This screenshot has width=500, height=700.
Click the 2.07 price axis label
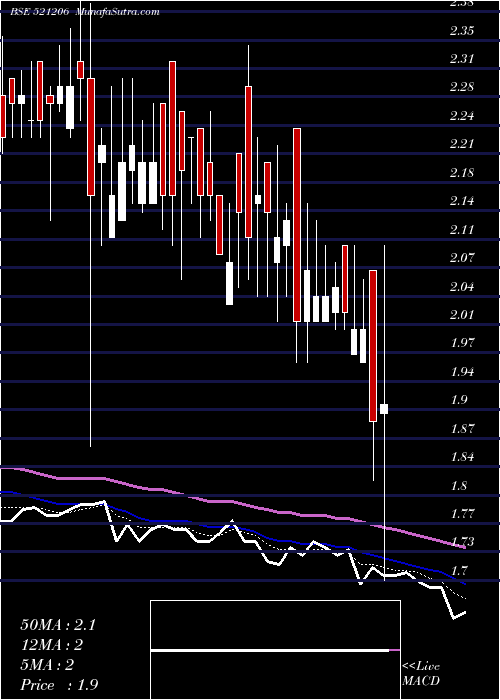[x=462, y=258]
